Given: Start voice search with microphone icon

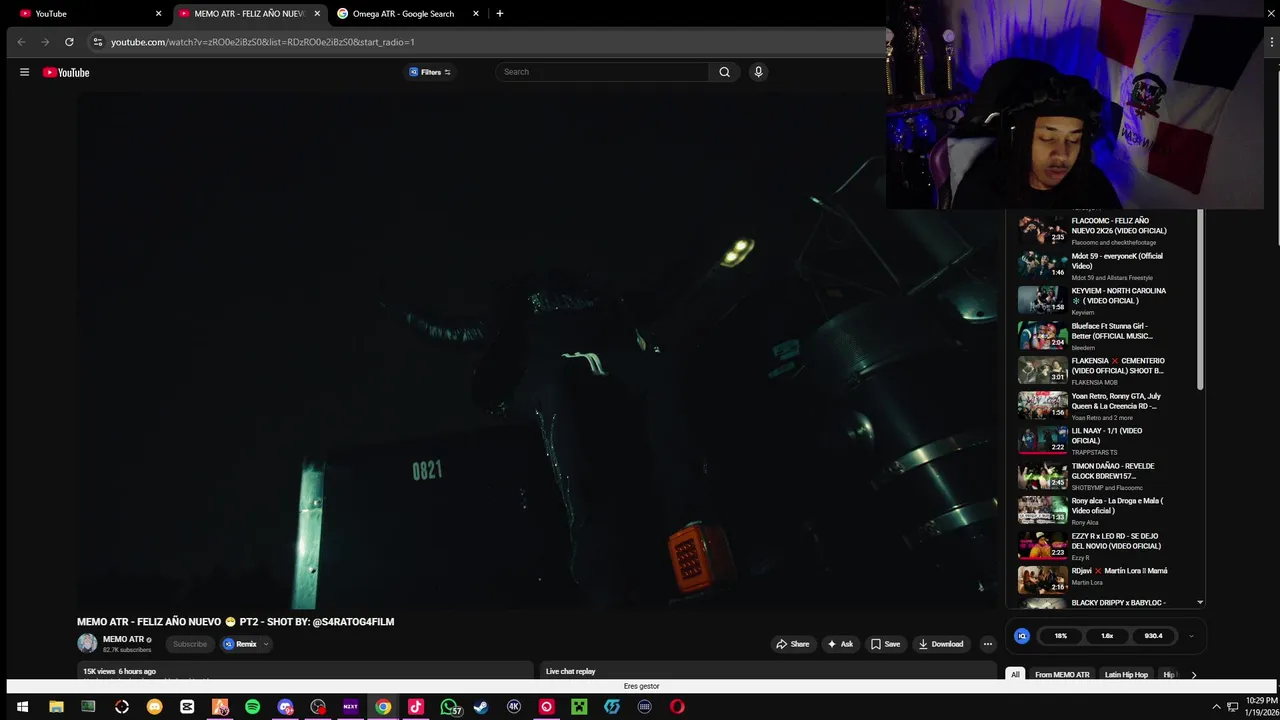Looking at the screenshot, I should 758,72.
